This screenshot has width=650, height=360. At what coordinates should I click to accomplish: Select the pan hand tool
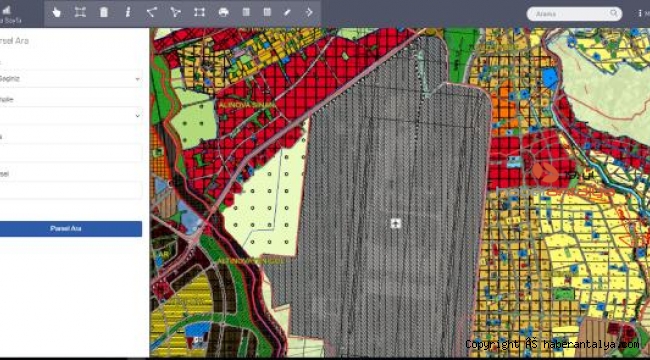point(56,12)
